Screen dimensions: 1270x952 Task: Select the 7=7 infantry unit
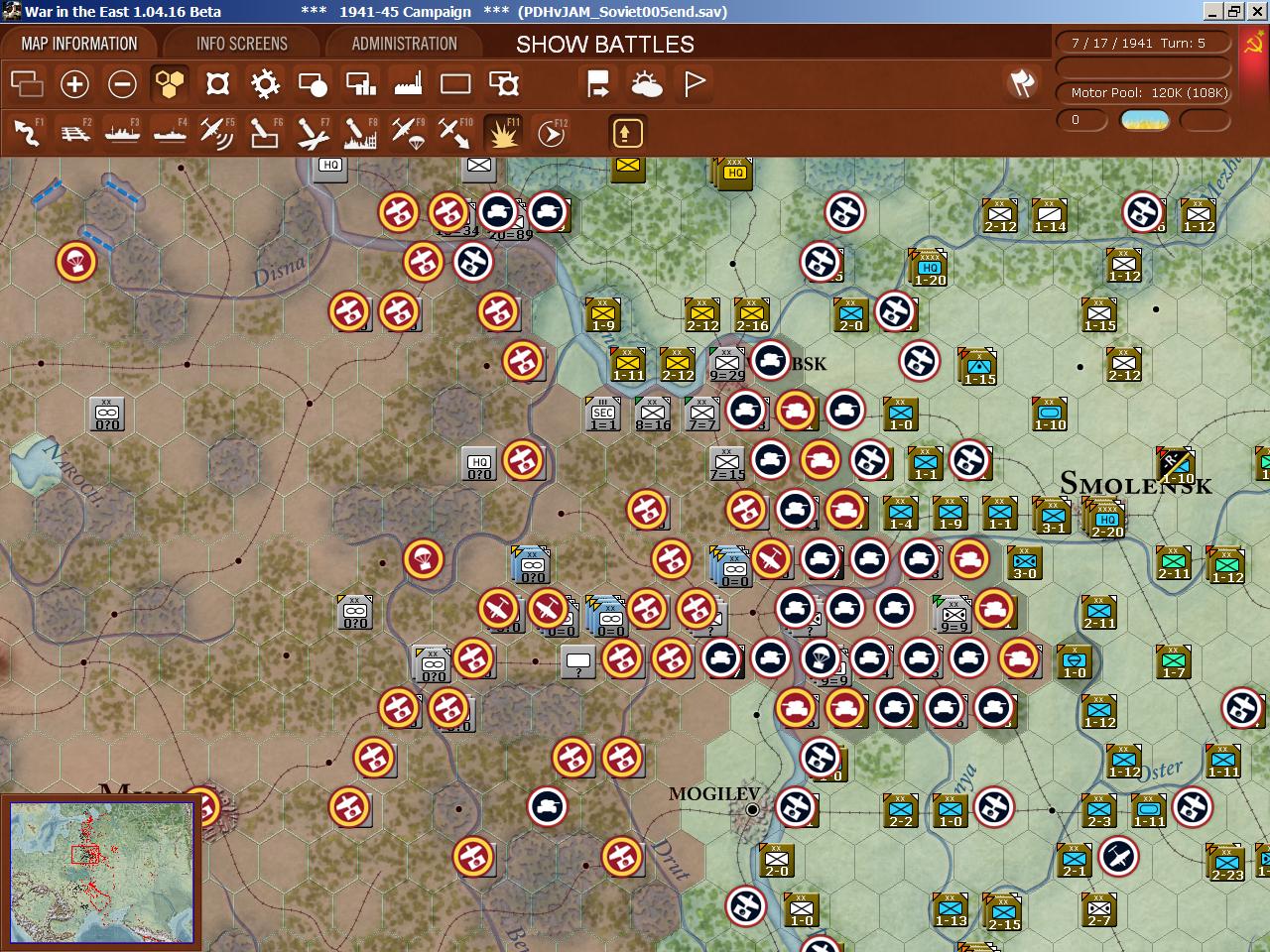(702, 414)
